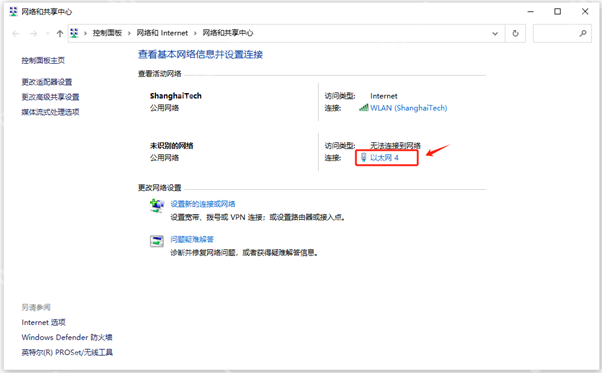Go up one level with Up arrow
This screenshot has height=373, width=602.
point(60,34)
